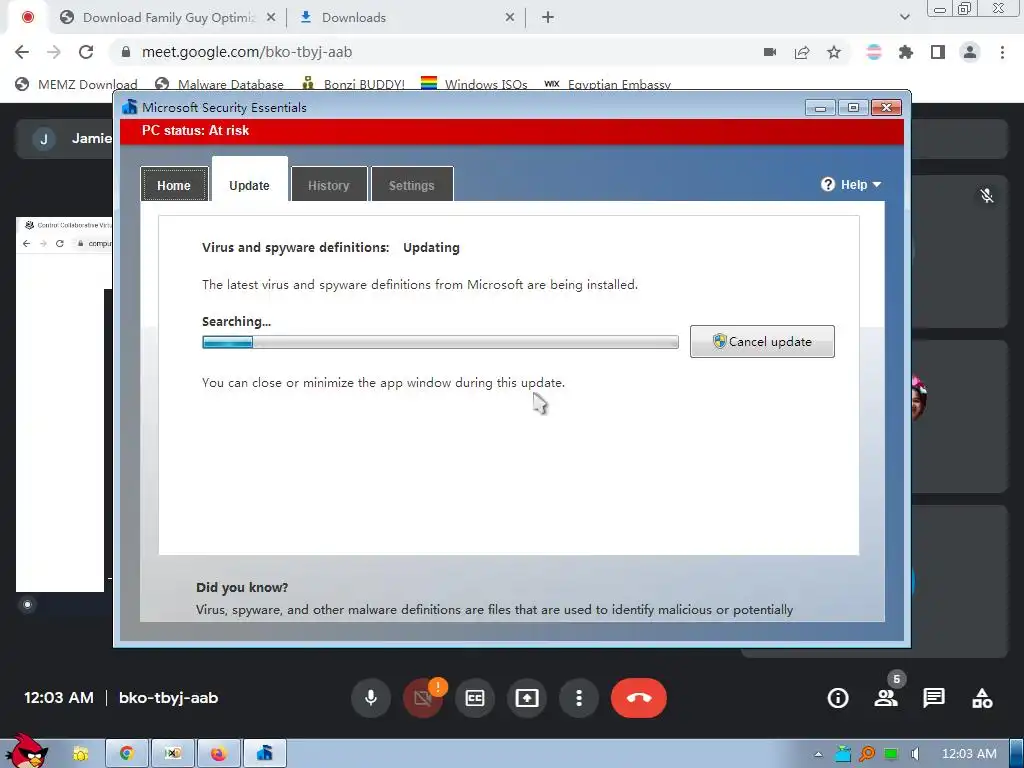The height and width of the screenshot is (768, 1024).
Task: Close the Downloads browser tab
Action: coord(510,18)
